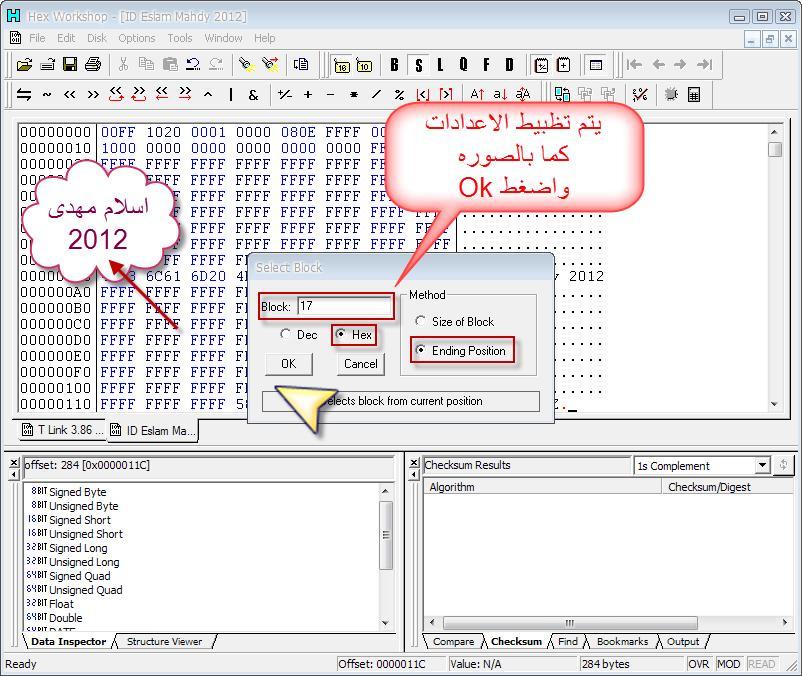802x676 pixels.
Task: Click Cancel in Select Block dialog
Action: point(361,364)
